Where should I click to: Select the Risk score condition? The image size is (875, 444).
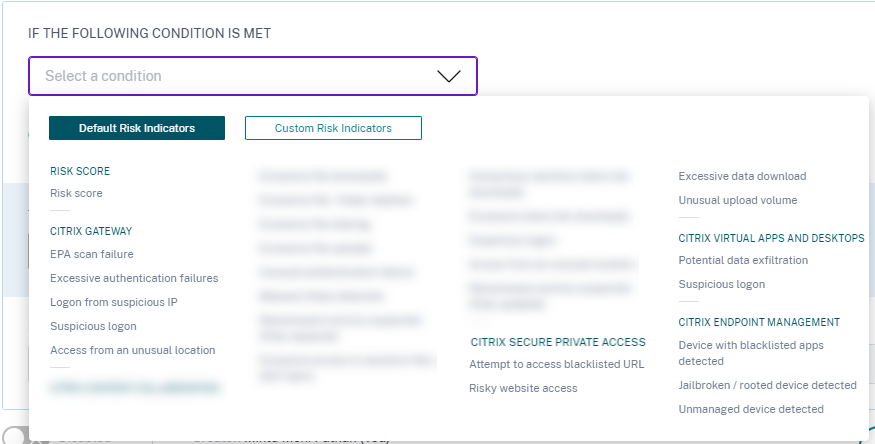point(76,193)
